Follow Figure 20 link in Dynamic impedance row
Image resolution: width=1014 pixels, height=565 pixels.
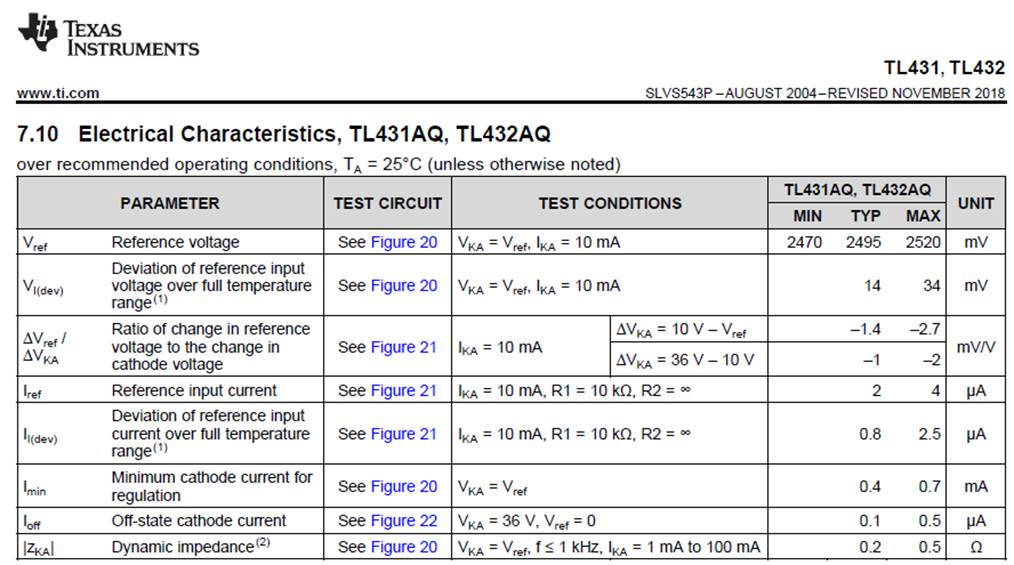(x=404, y=547)
